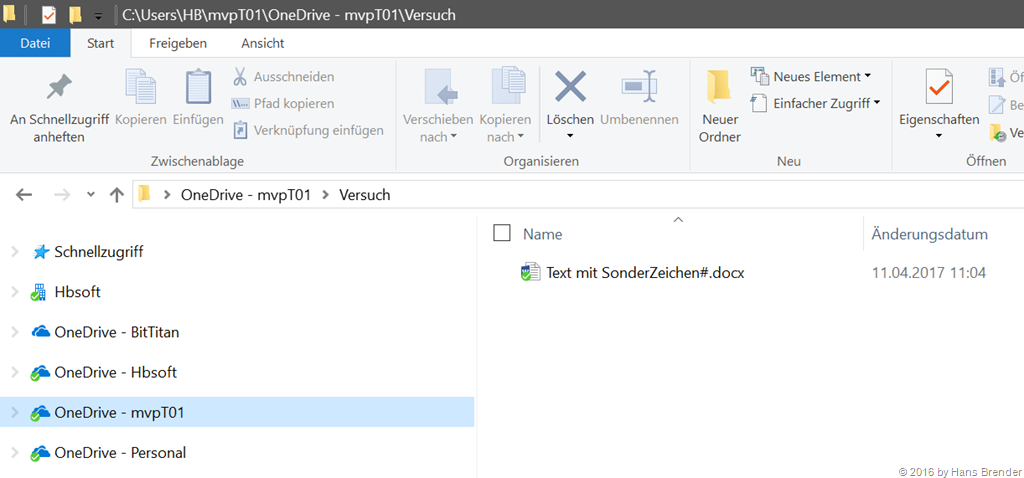Click the Löschen red X icon
1024x478 pixels.
[570, 88]
